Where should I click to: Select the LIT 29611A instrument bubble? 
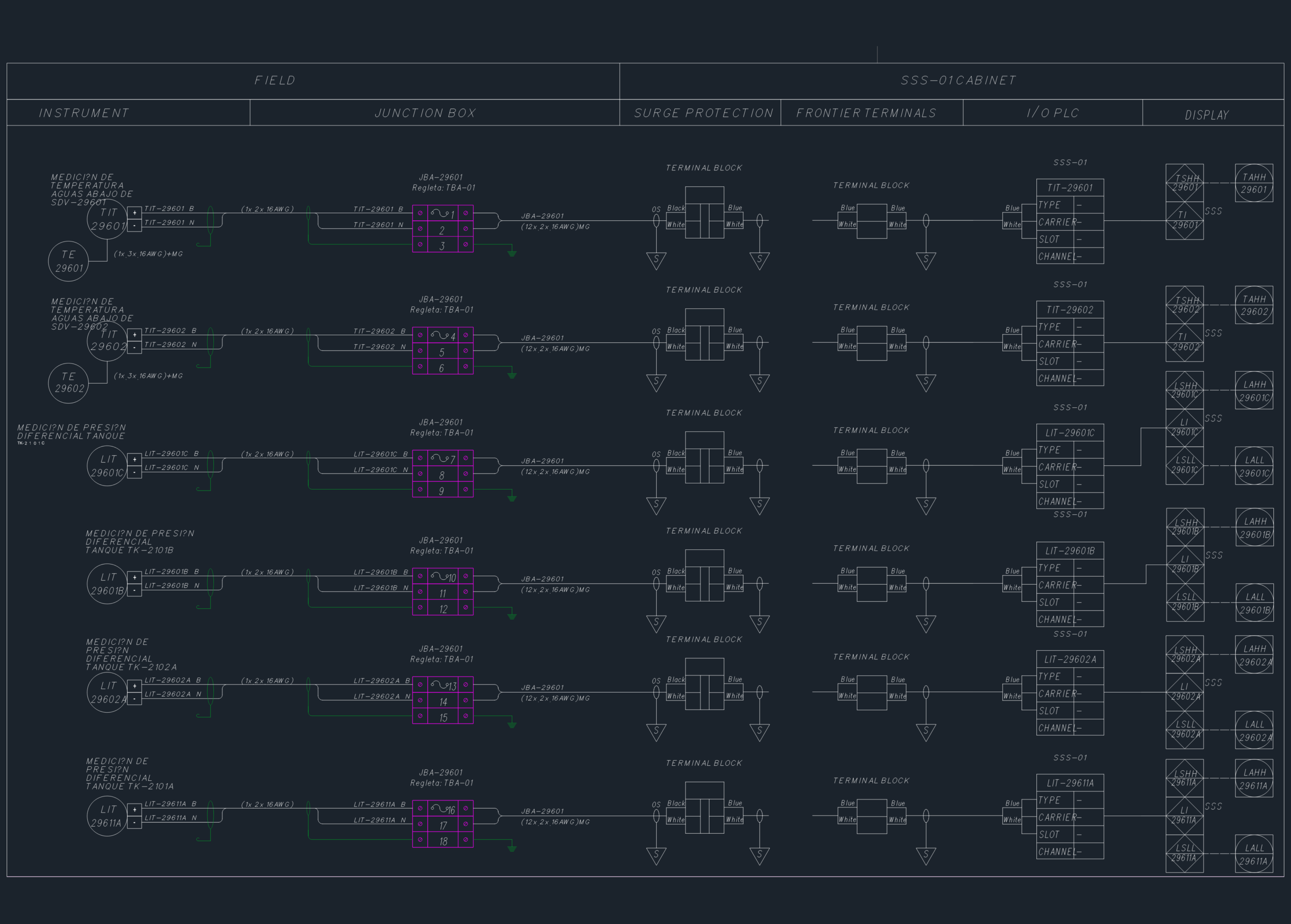tap(107, 816)
